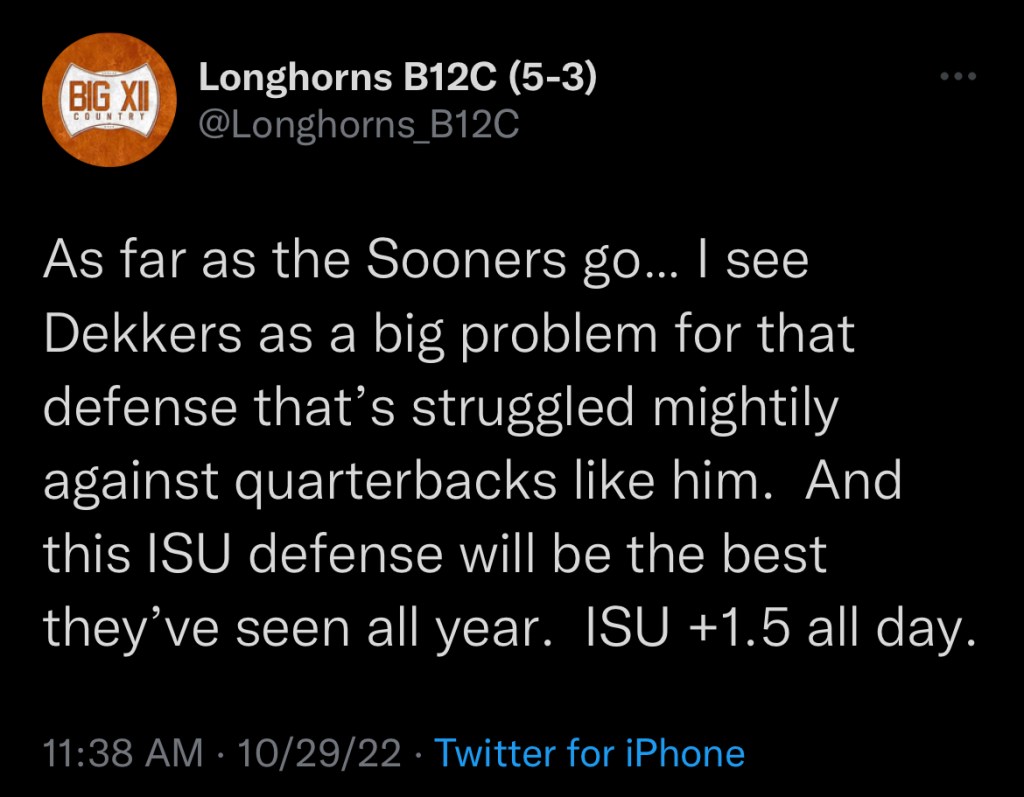Open the Longhorns B12C display name
This screenshot has width=1024, height=797.
pyautogui.click(x=350, y=78)
